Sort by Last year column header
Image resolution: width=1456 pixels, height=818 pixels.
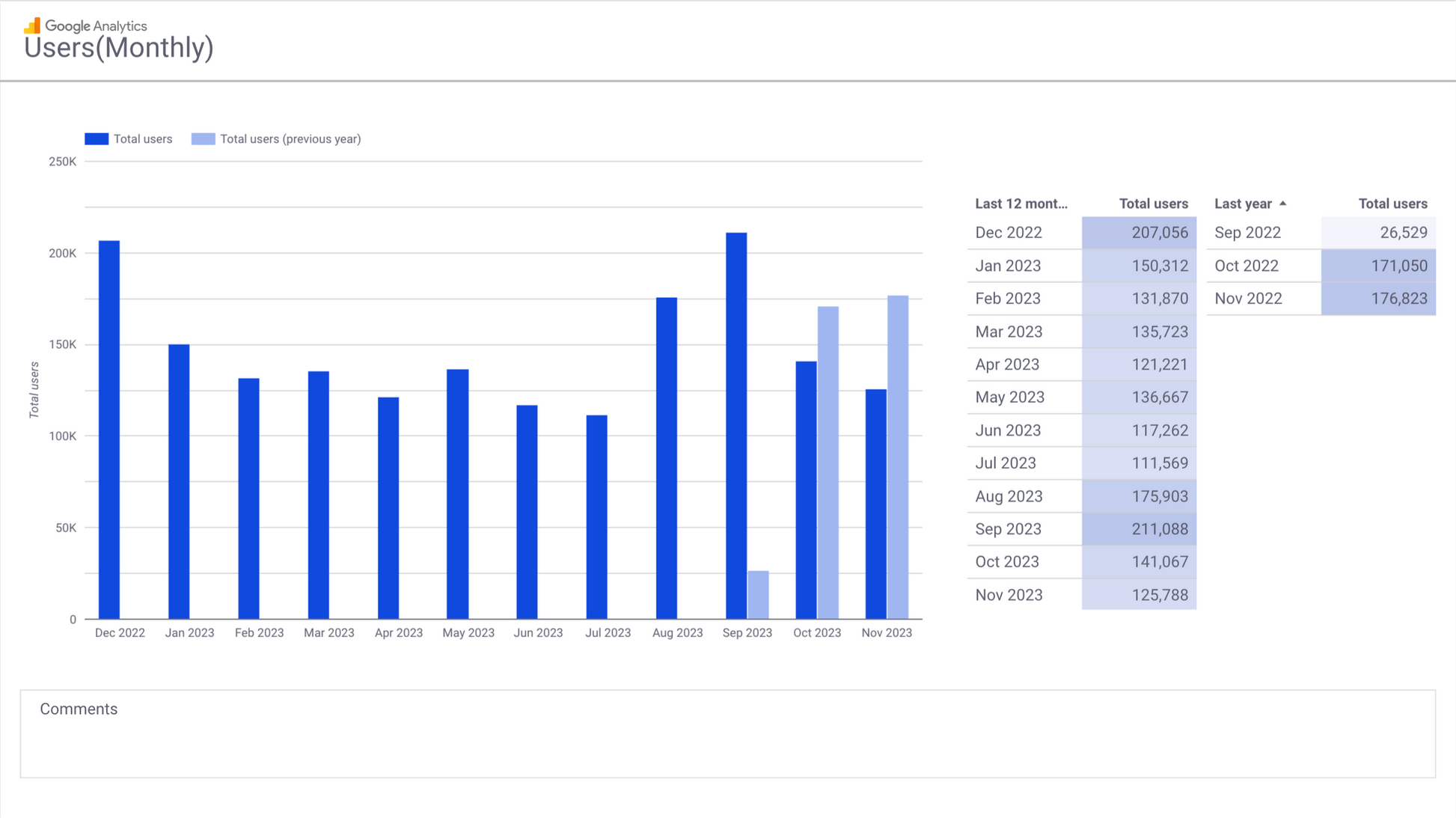tap(1242, 204)
